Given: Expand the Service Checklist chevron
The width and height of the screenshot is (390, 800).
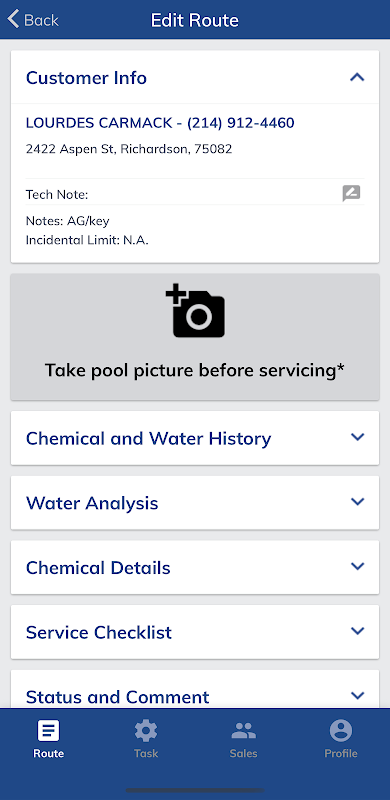Looking at the screenshot, I should pyautogui.click(x=358, y=631).
